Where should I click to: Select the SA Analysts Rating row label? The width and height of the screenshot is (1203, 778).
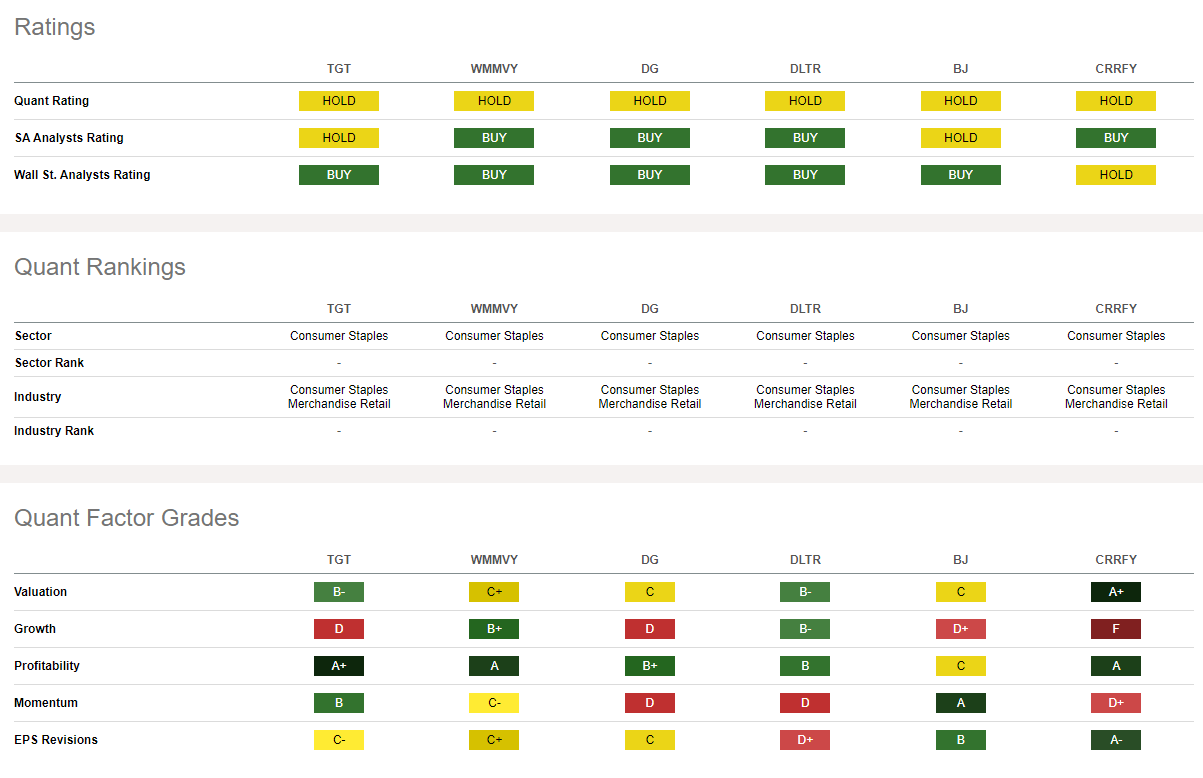(69, 138)
